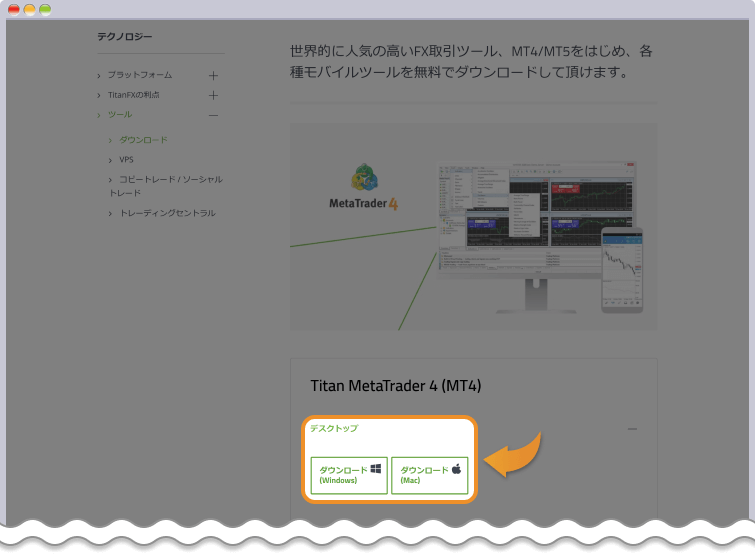This screenshot has width=755, height=556.
Task: Open the ダウンロード sidebar link
Action: click(x=143, y=140)
